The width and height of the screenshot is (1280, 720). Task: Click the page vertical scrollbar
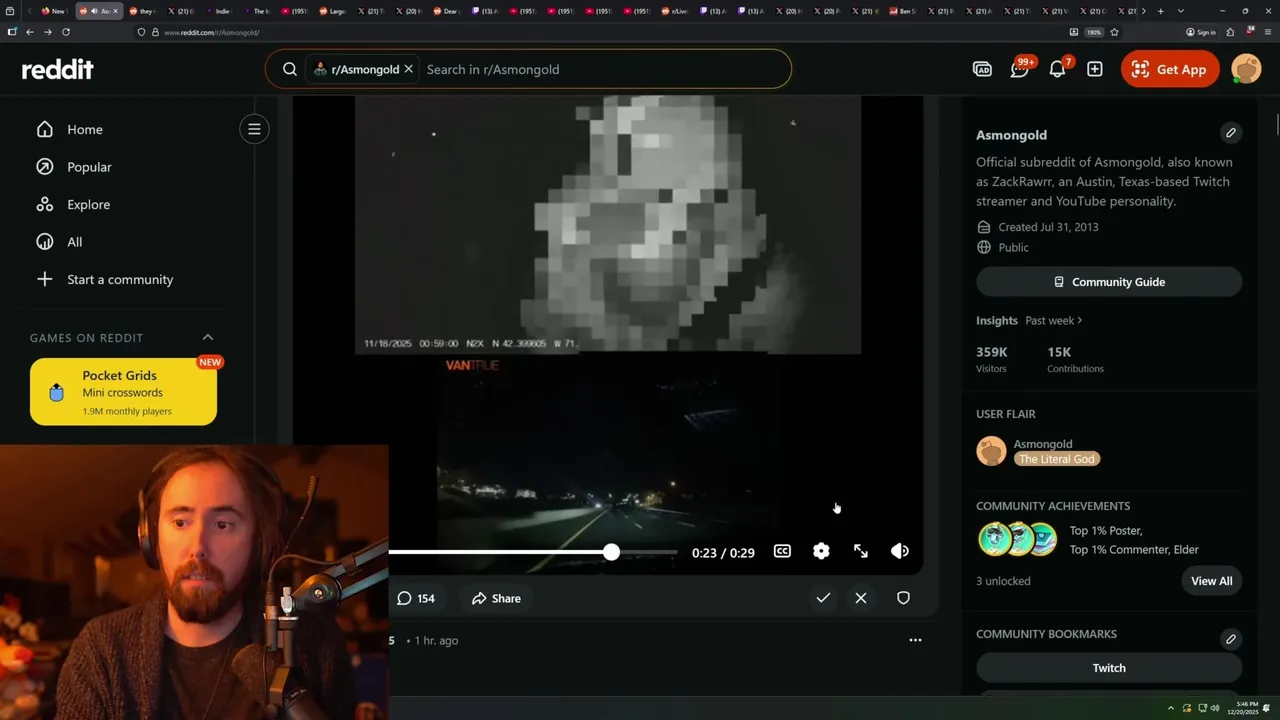click(1276, 126)
